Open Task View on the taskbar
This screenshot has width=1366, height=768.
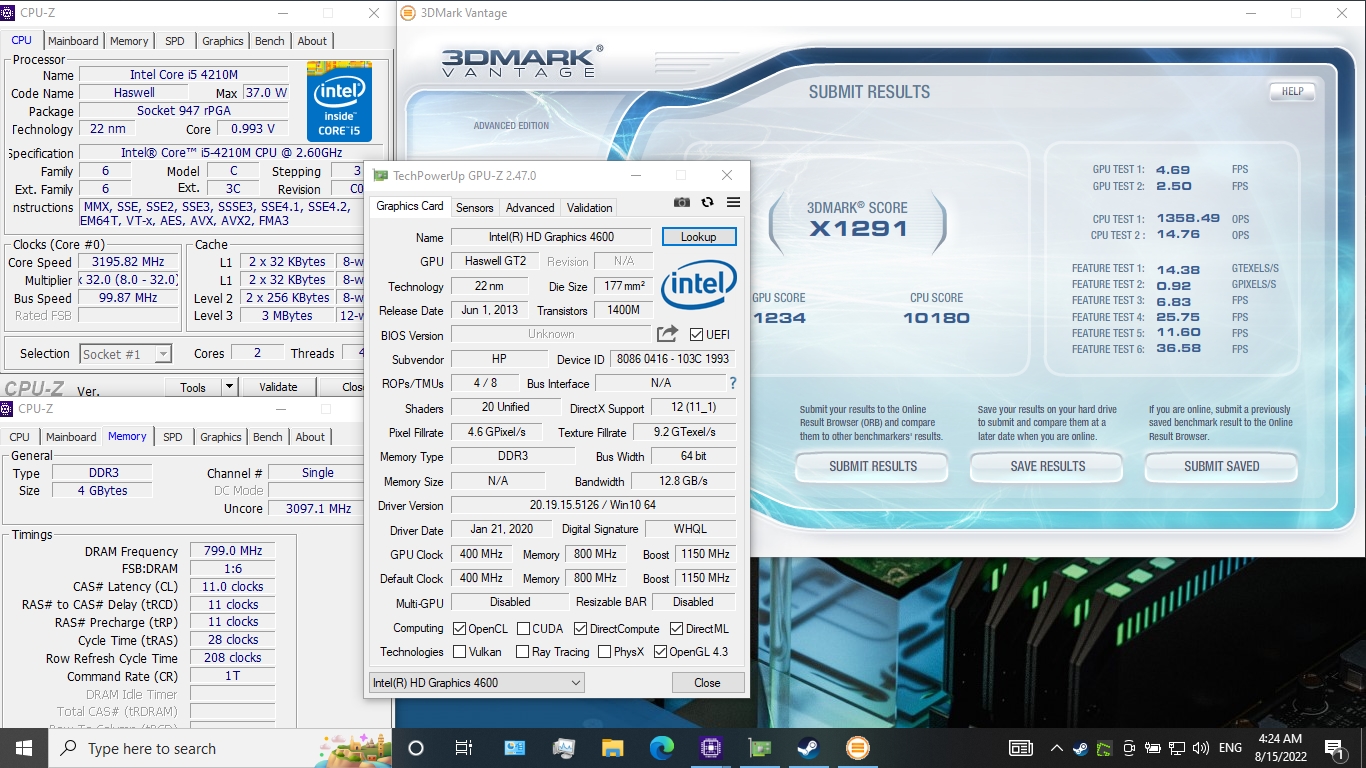(x=464, y=748)
